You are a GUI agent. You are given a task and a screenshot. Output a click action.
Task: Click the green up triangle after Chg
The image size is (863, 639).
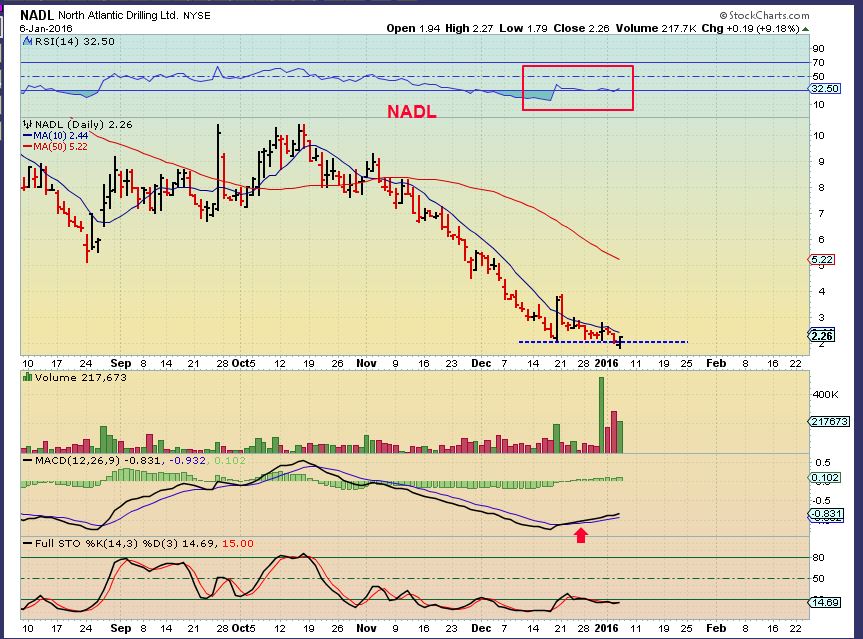(805, 29)
